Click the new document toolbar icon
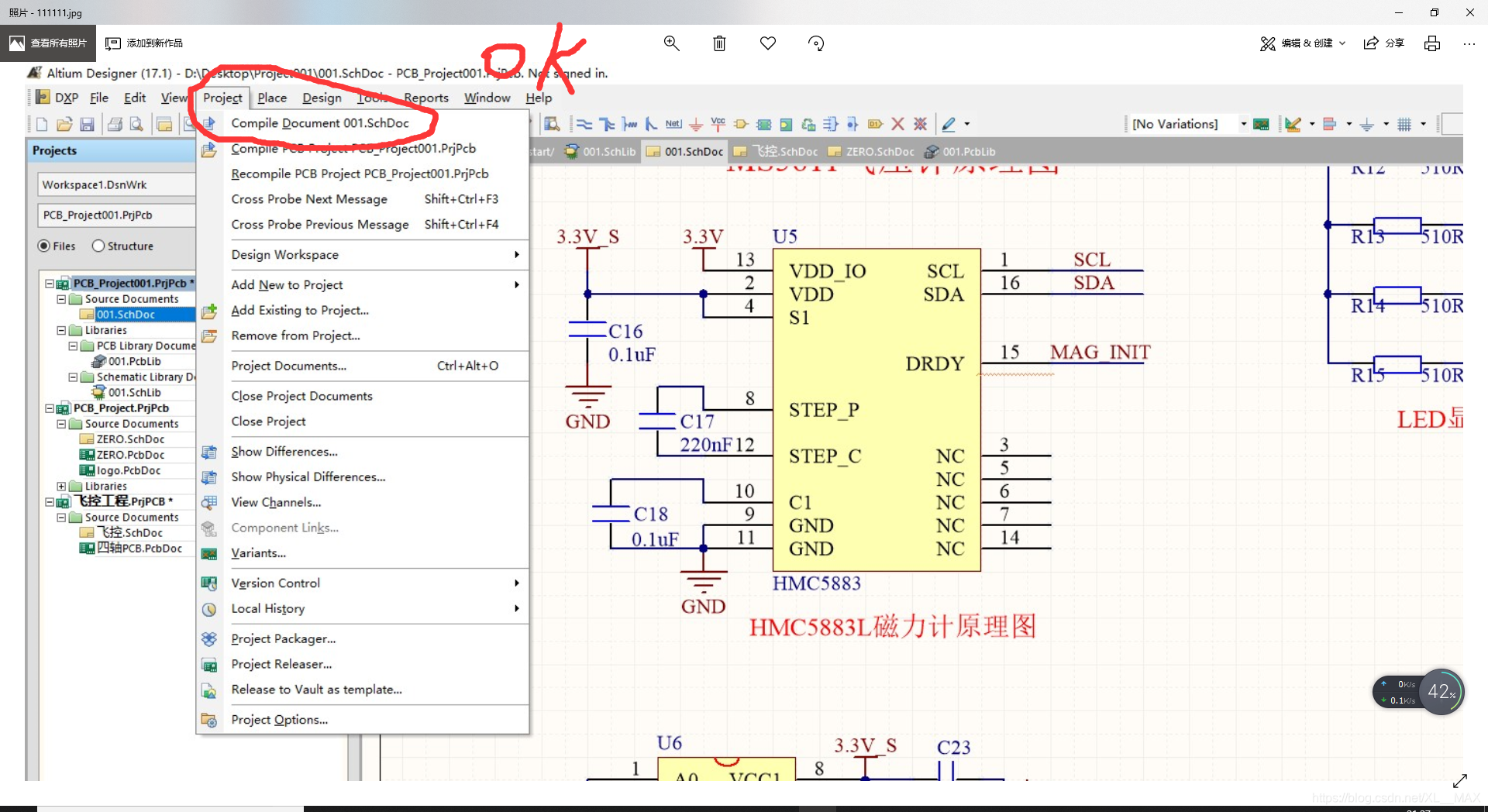Viewport: 1488px width, 812px height. point(42,124)
